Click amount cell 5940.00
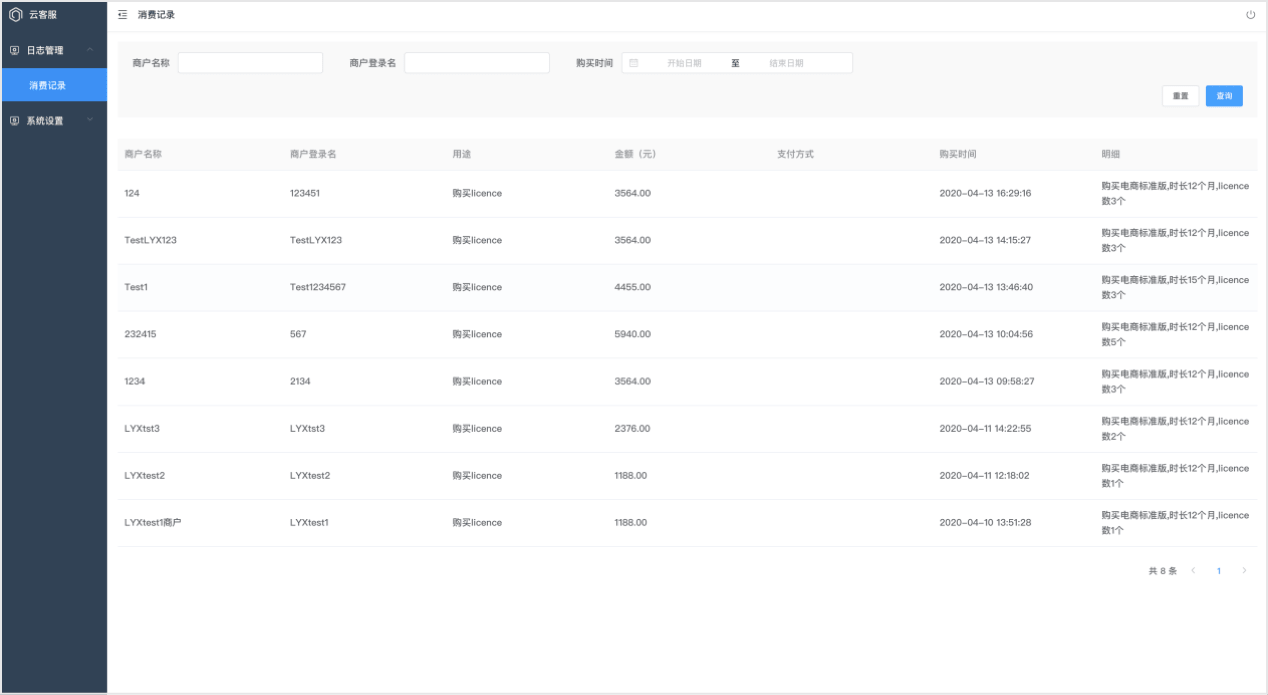1268x695 pixels. pos(632,334)
